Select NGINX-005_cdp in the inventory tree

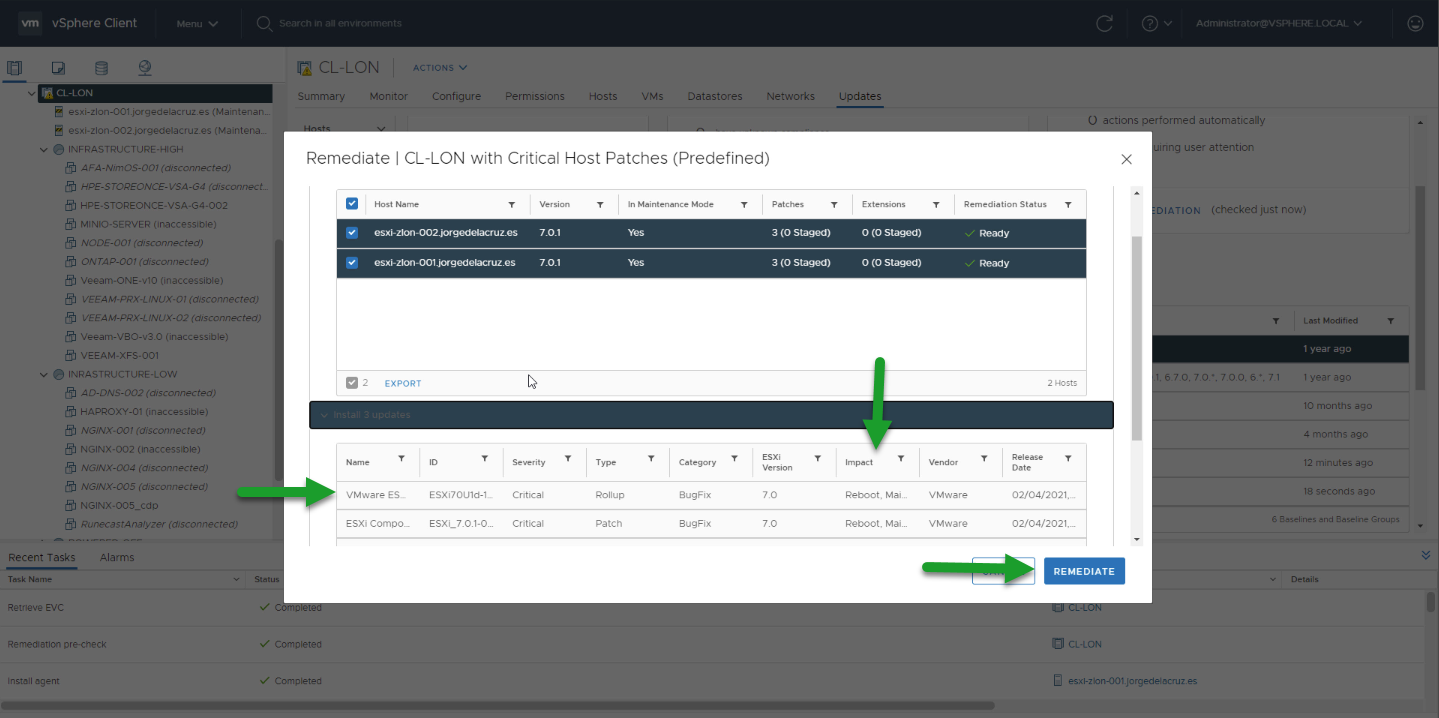[119, 505]
